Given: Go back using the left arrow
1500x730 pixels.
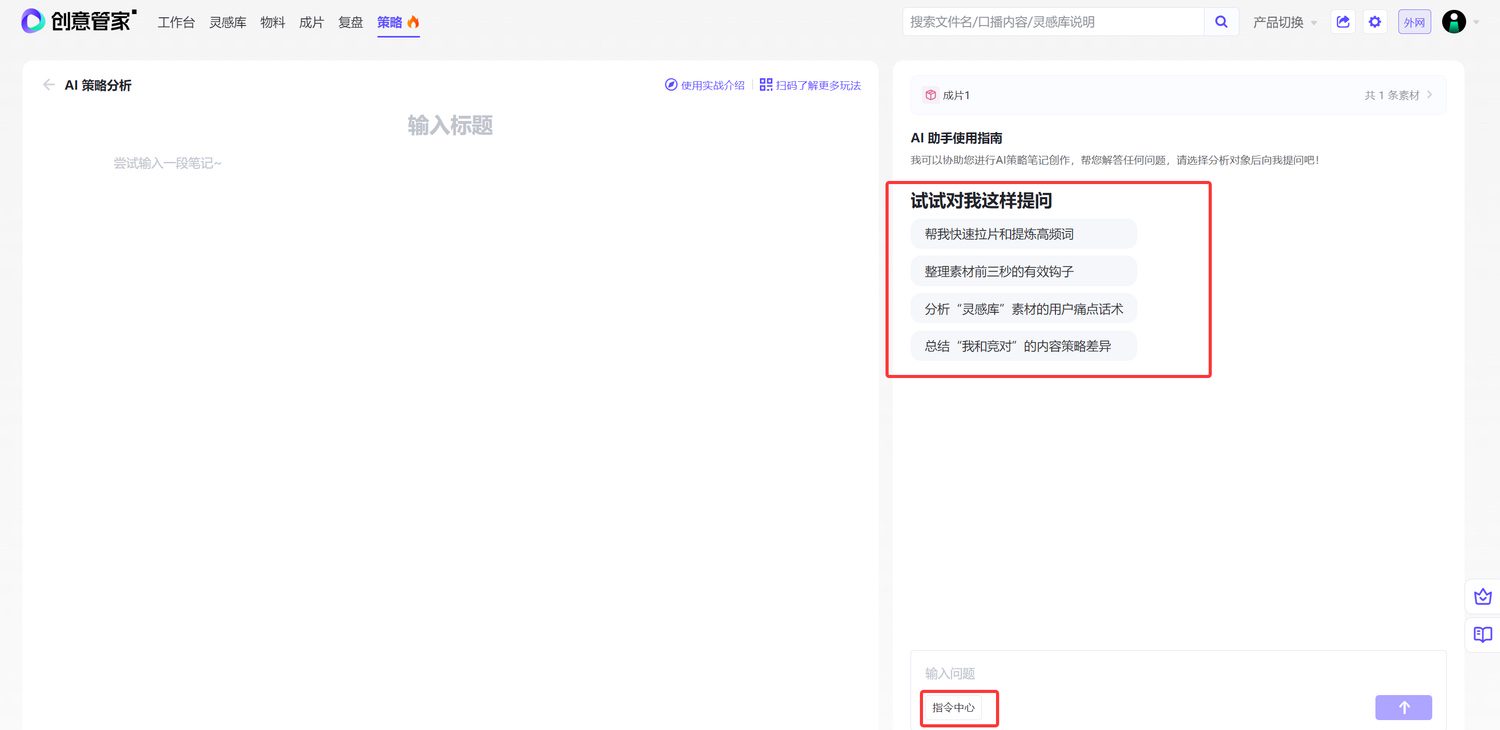Looking at the screenshot, I should pyautogui.click(x=48, y=85).
